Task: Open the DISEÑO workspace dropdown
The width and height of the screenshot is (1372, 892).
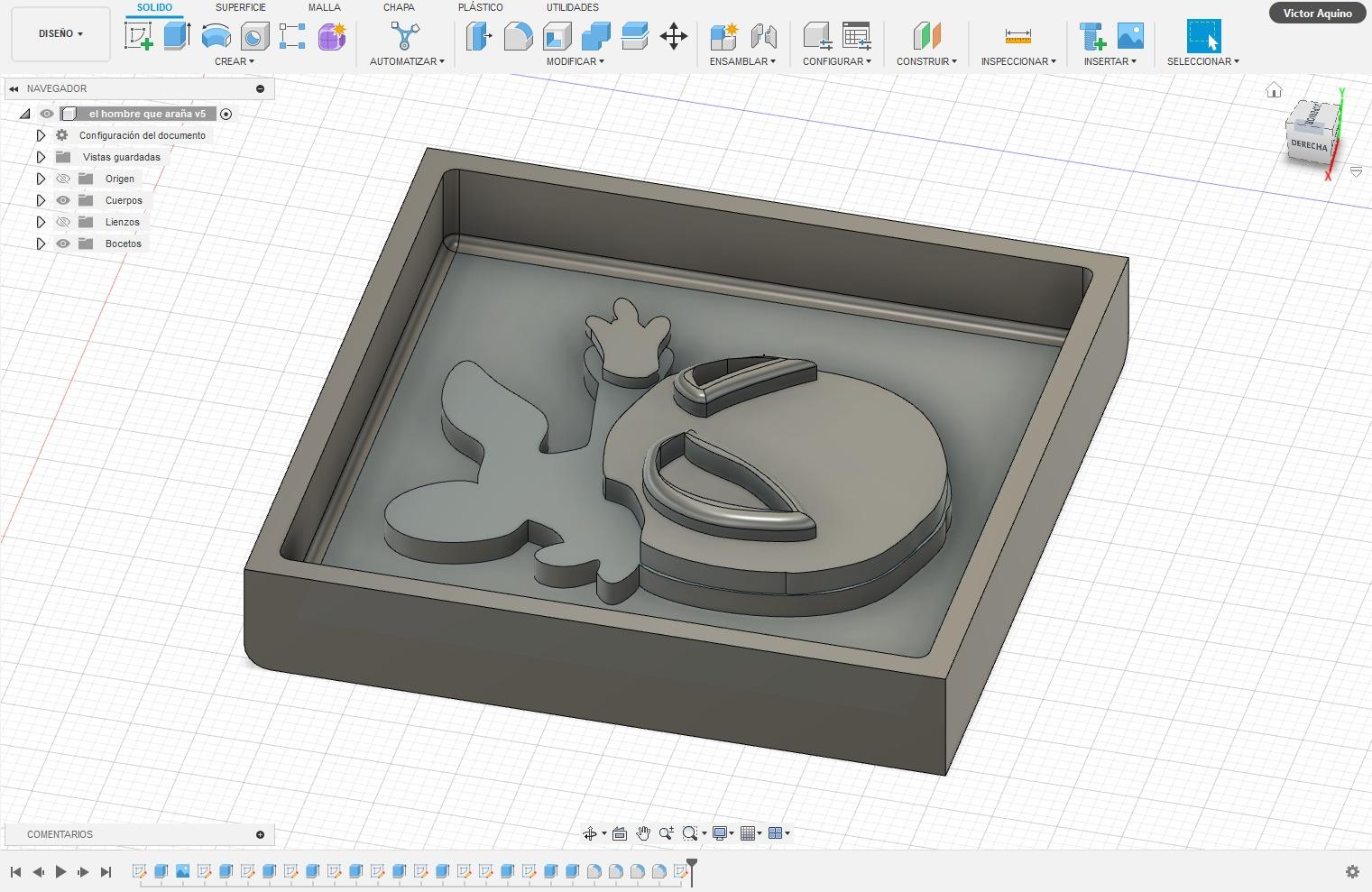Action: [60, 34]
